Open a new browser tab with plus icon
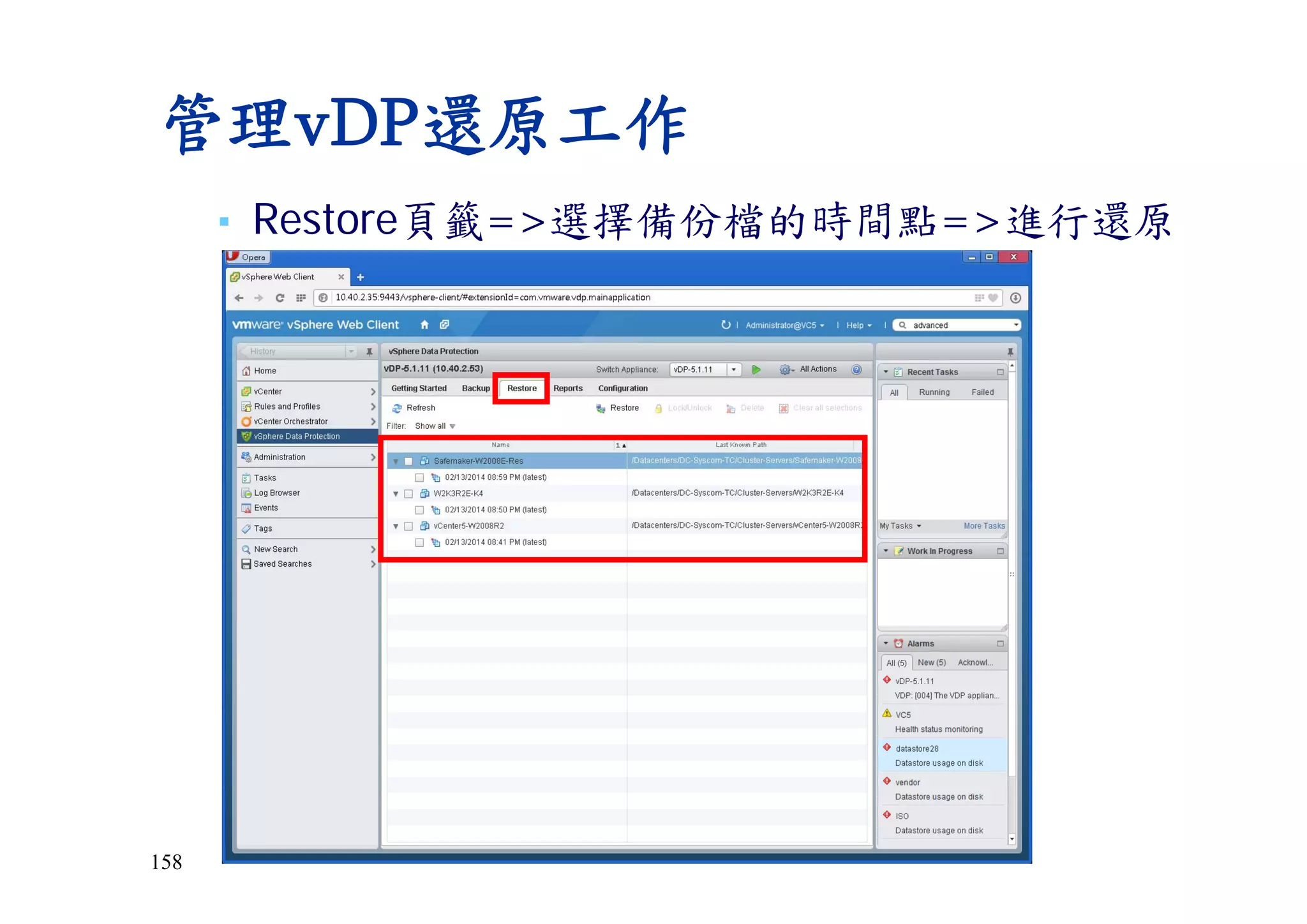The width and height of the screenshot is (1307, 924). click(x=361, y=278)
